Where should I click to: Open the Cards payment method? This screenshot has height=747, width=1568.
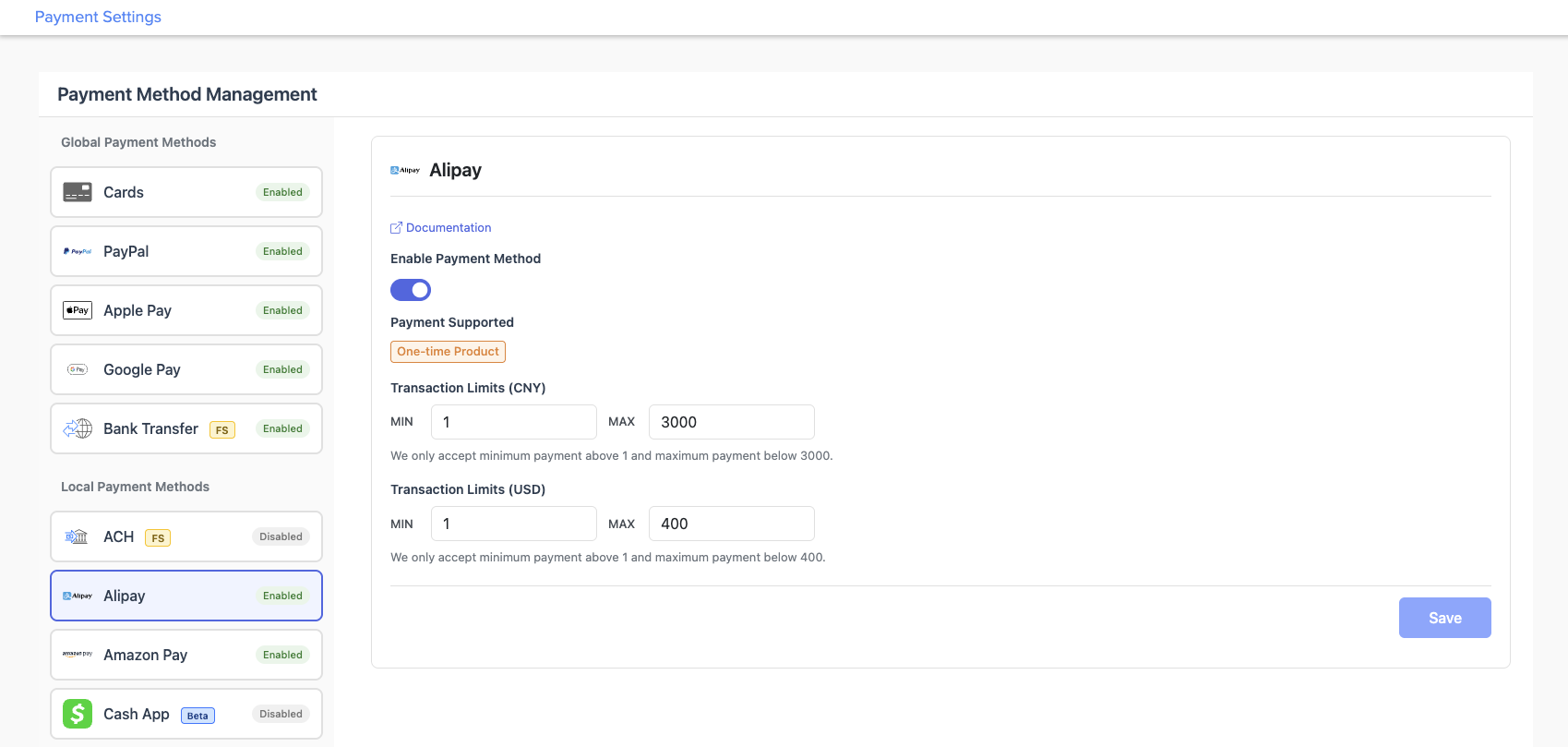[186, 192]
